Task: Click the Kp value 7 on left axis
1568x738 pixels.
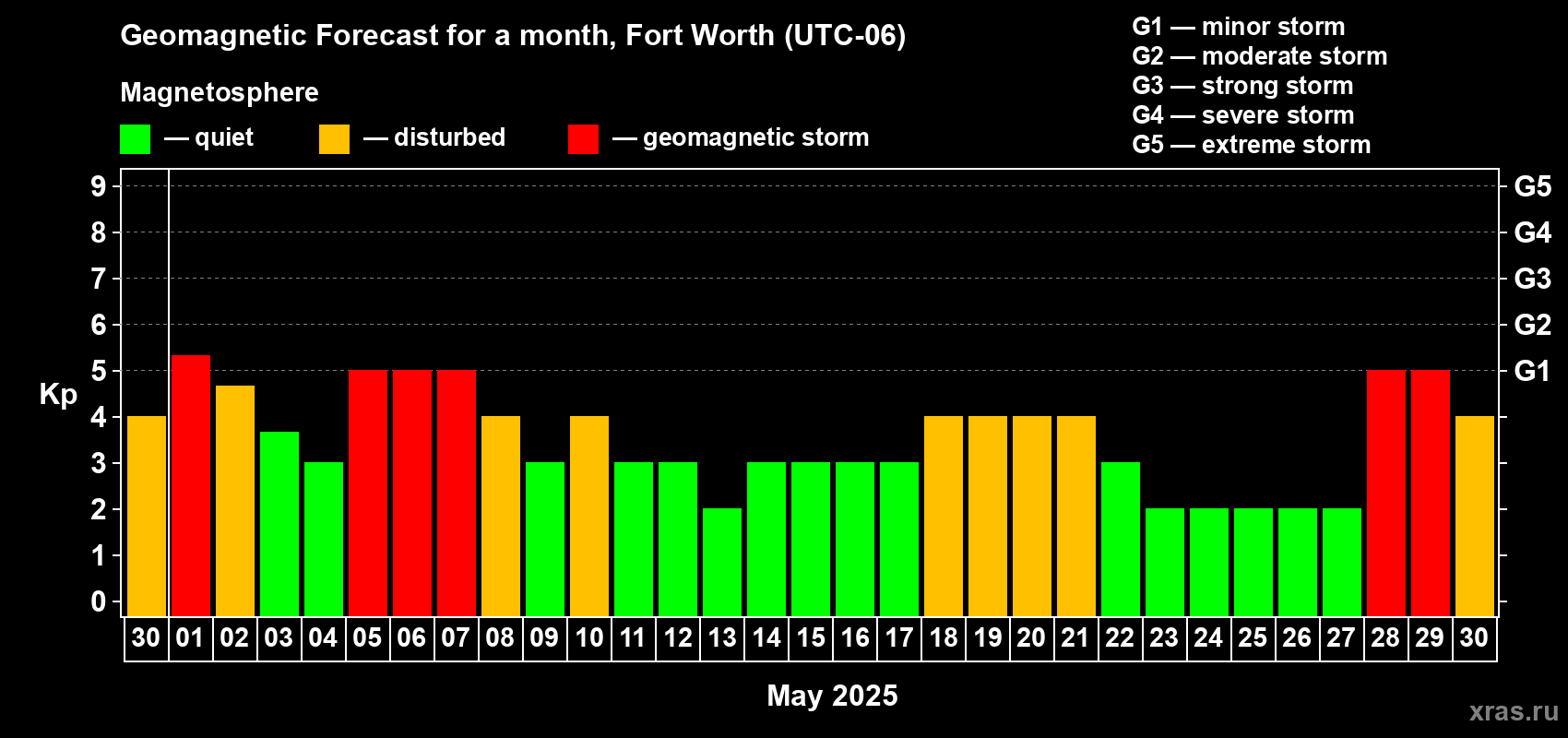Action: (x=99, y=279)
